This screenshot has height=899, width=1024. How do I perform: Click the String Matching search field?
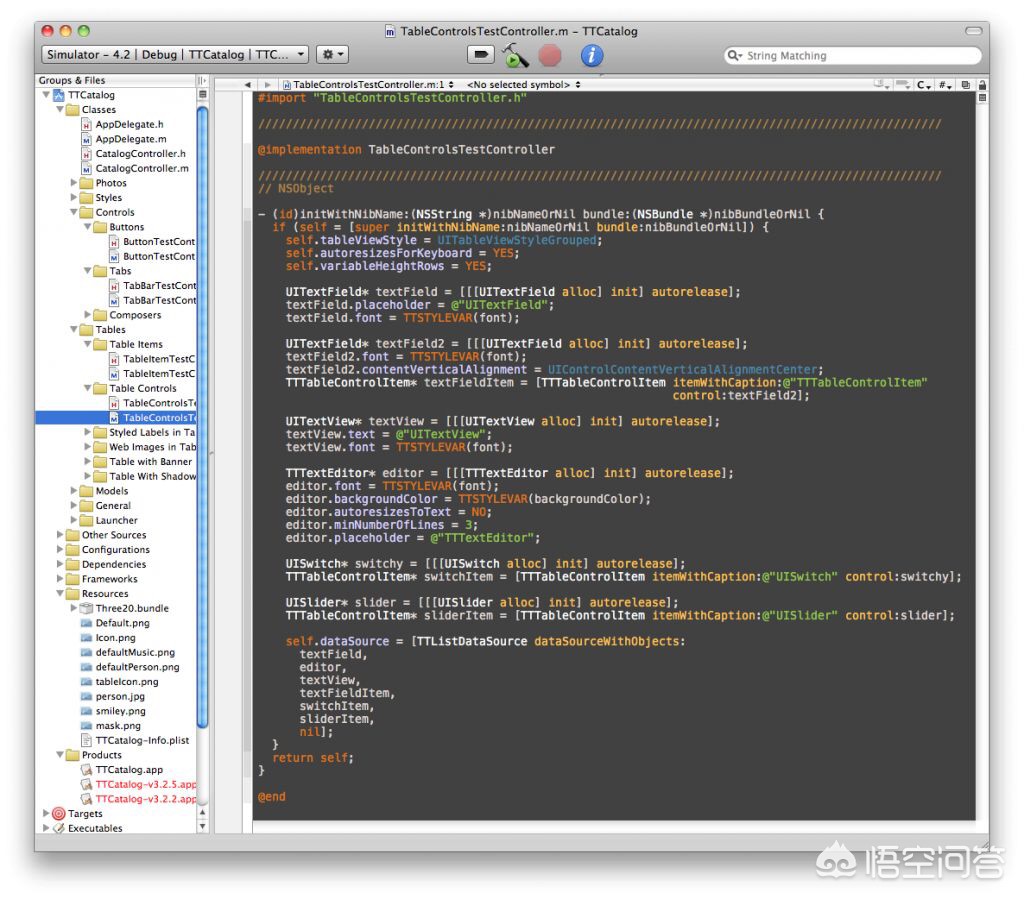coord(853,55)
